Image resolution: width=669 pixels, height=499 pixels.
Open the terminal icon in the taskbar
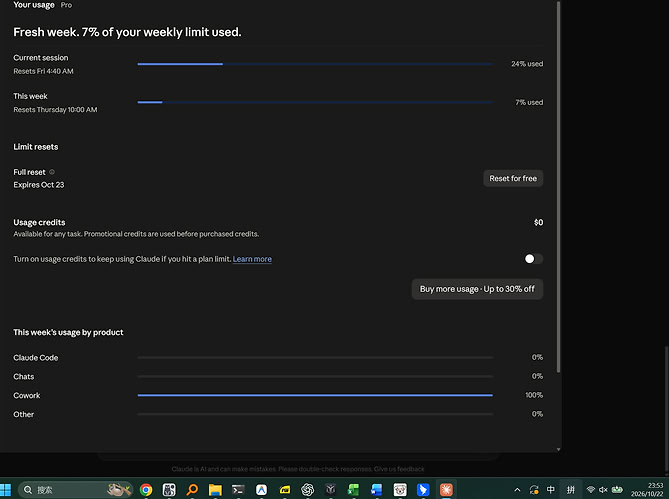pos(238,490)
